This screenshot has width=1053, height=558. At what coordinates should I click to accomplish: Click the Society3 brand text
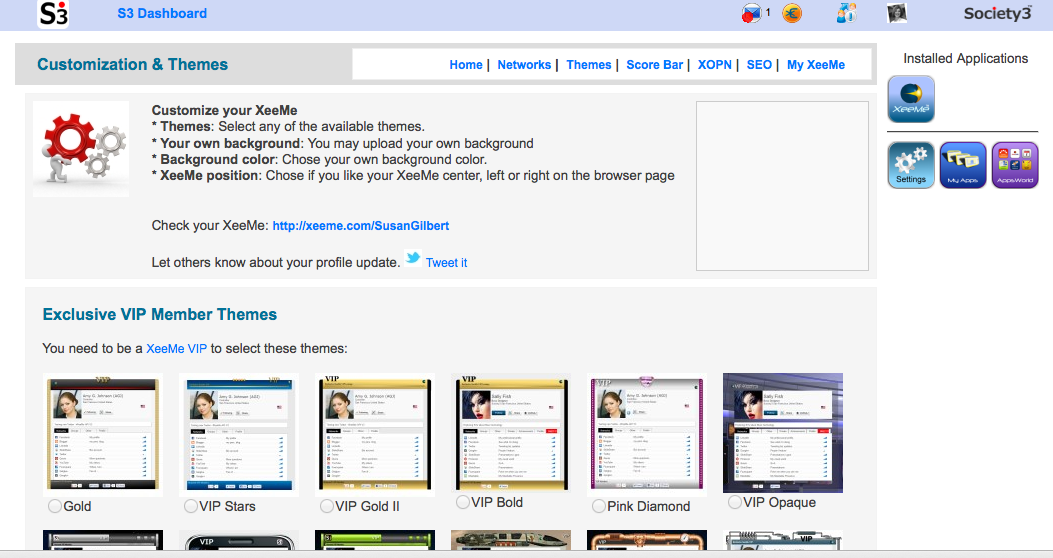(997, 13)
